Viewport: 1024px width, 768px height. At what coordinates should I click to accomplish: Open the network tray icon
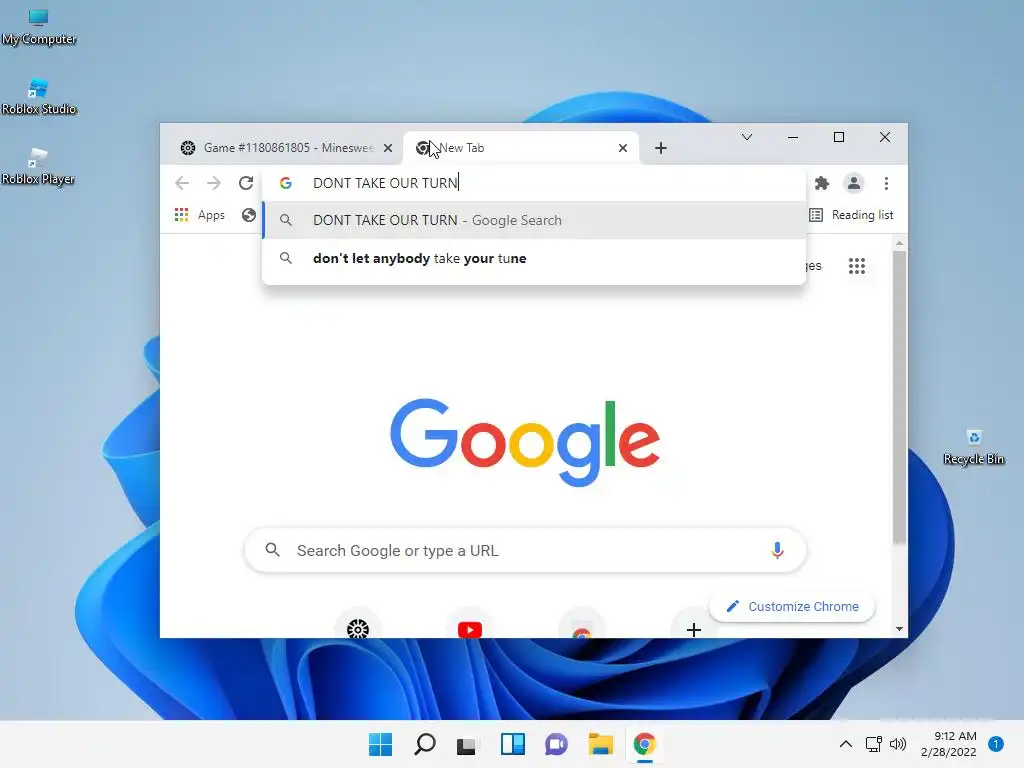873,744
